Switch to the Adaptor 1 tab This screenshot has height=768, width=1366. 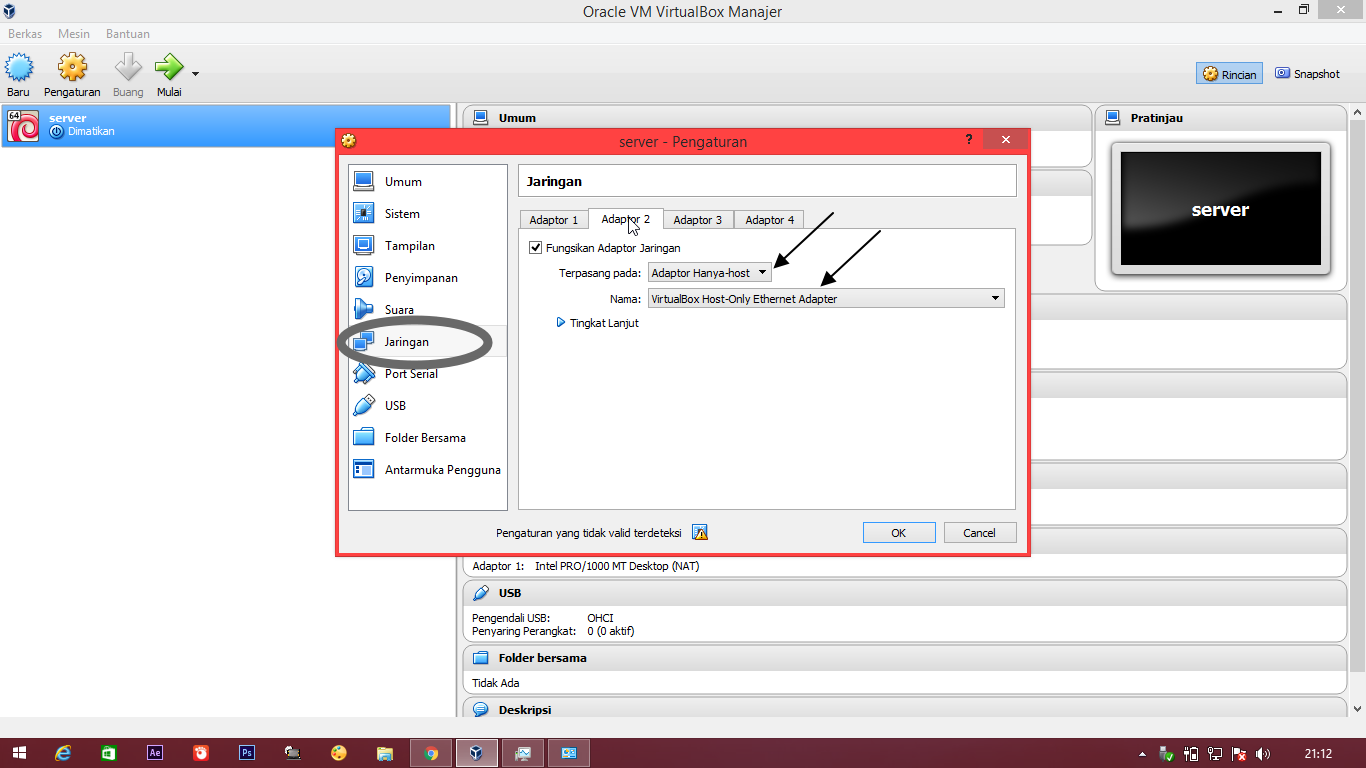point(554,219)
